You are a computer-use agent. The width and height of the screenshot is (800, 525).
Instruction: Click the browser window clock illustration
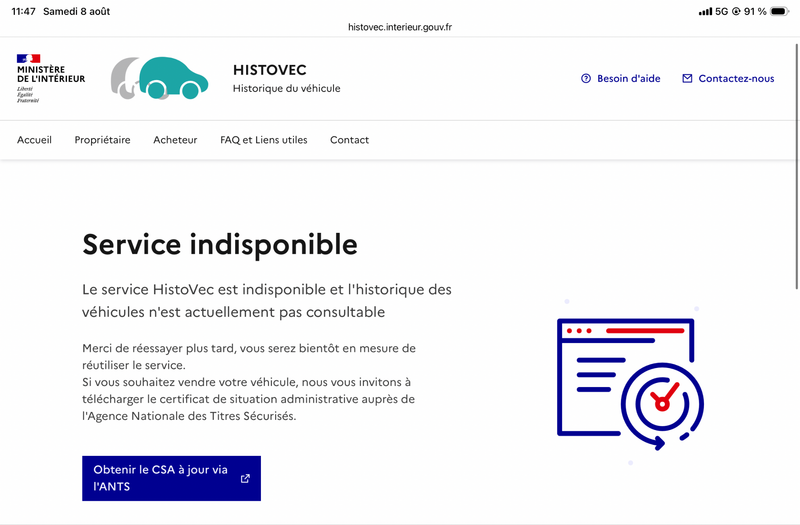tap(630, 384)
